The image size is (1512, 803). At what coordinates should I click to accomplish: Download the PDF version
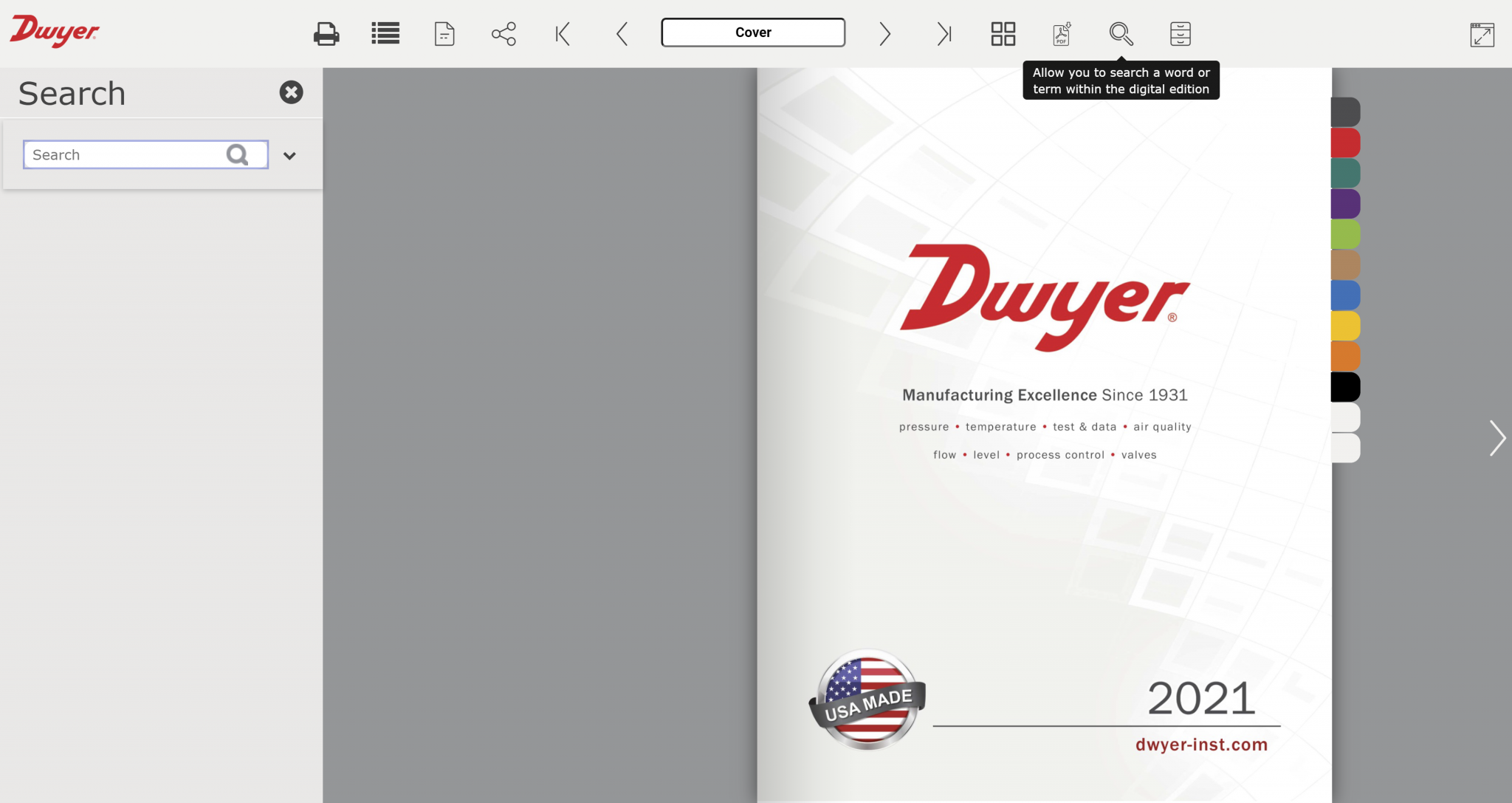coord(1061,33)
